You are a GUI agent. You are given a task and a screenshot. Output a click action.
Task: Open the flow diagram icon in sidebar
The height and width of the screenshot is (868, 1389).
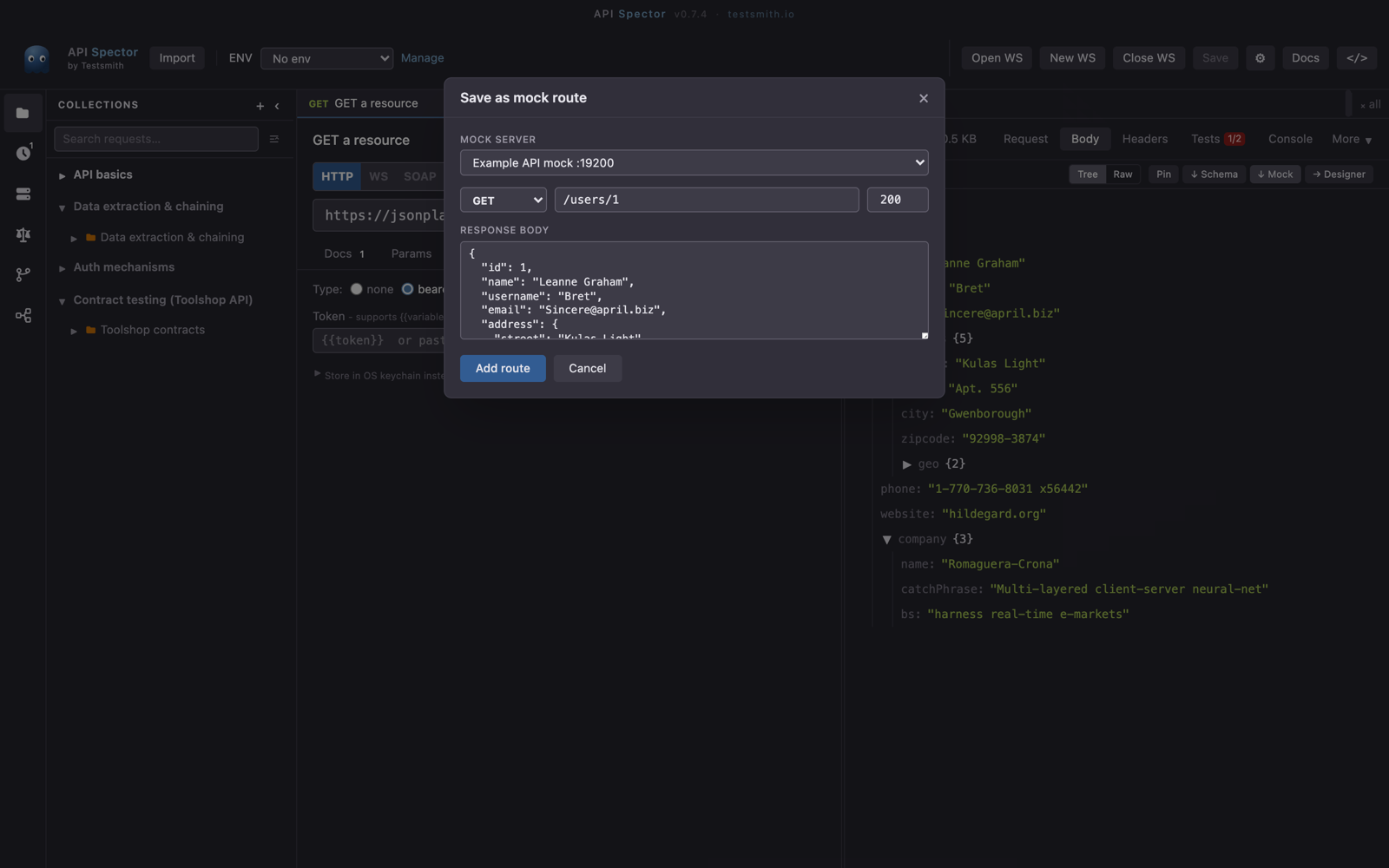pyautogui.click(x=23, y=315)
